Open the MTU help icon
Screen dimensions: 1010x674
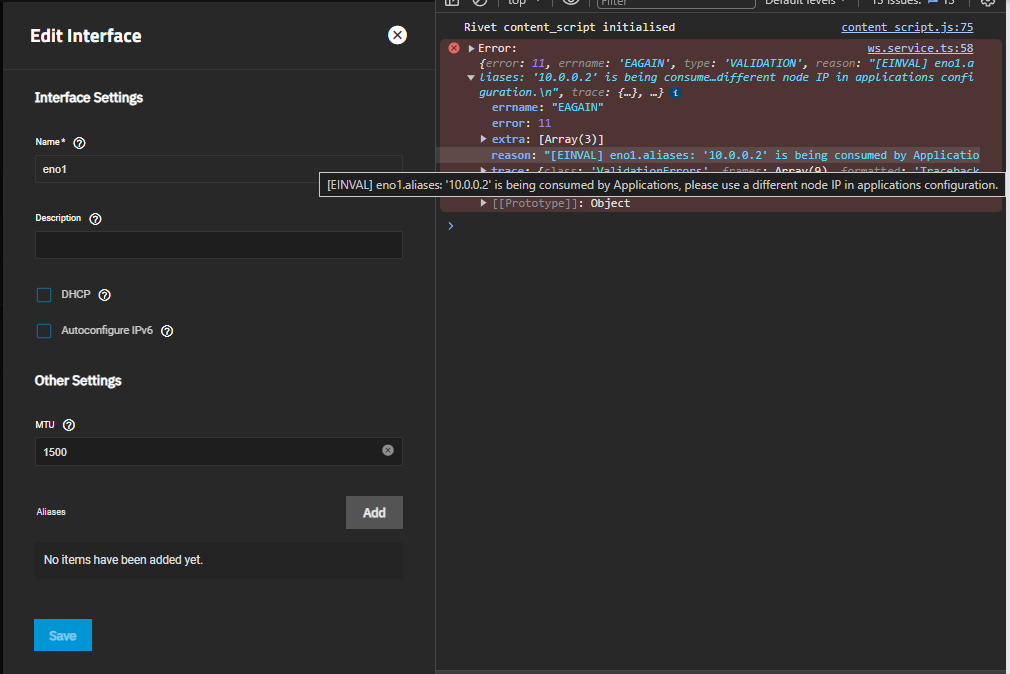coord(69,425)
